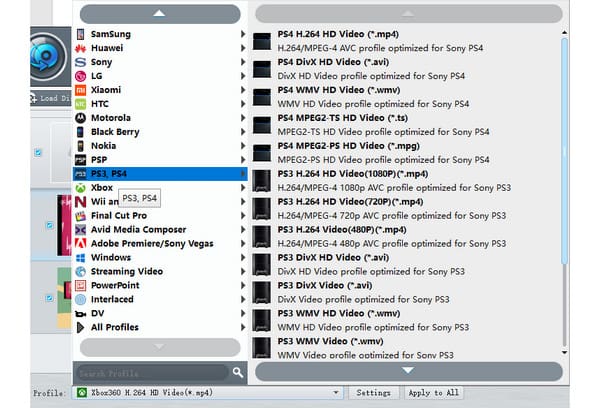Click the red video thumbnail in file list
The width and height of the screenshot is (600, 408).
(x=64, y=225)
